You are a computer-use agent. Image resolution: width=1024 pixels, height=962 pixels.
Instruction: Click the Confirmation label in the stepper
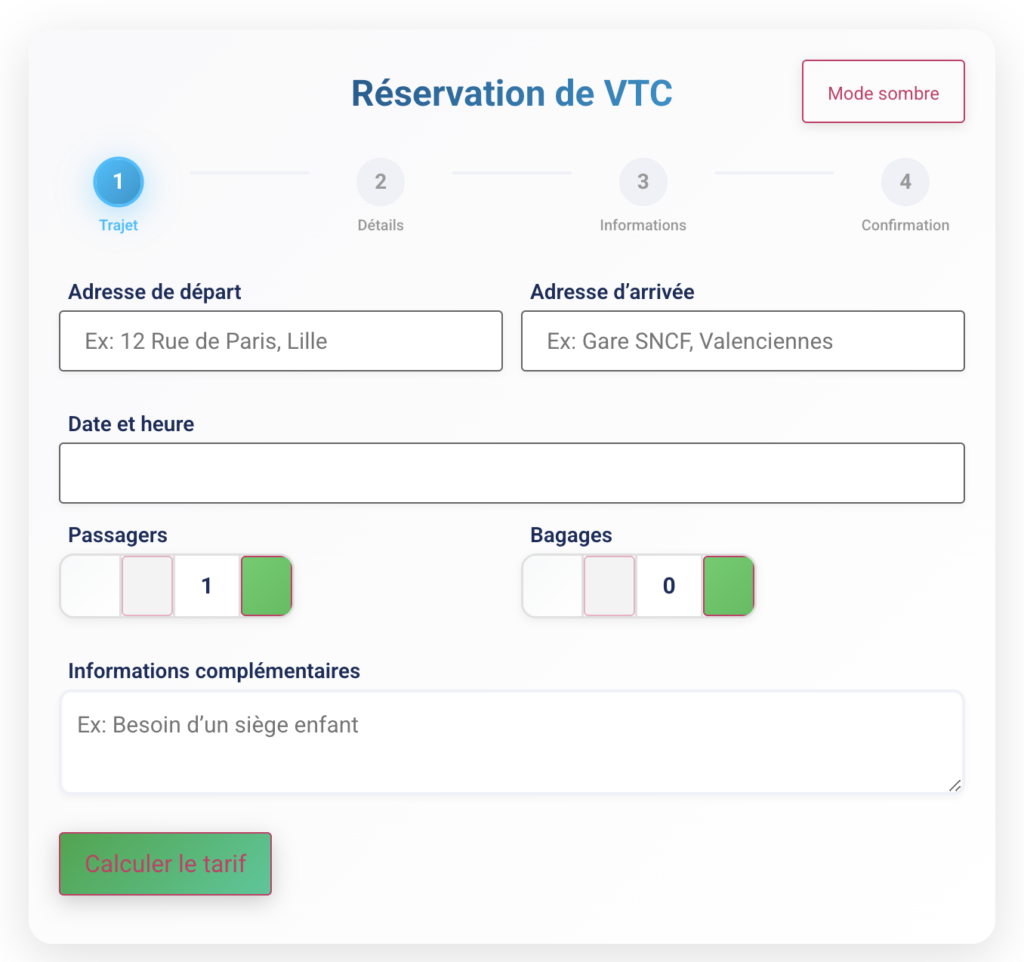905,225
